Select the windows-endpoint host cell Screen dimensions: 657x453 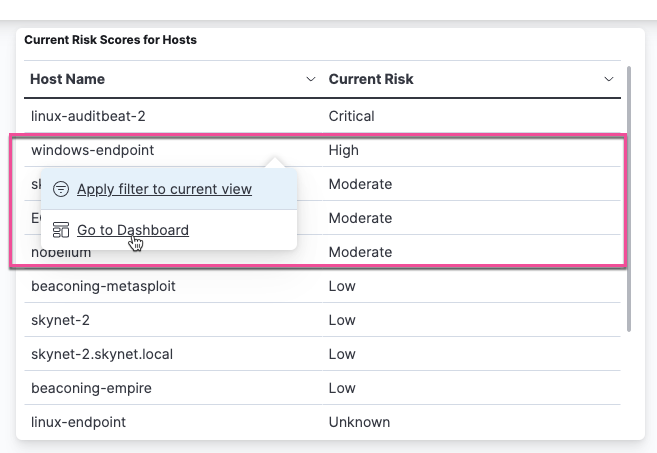[93, 150]
